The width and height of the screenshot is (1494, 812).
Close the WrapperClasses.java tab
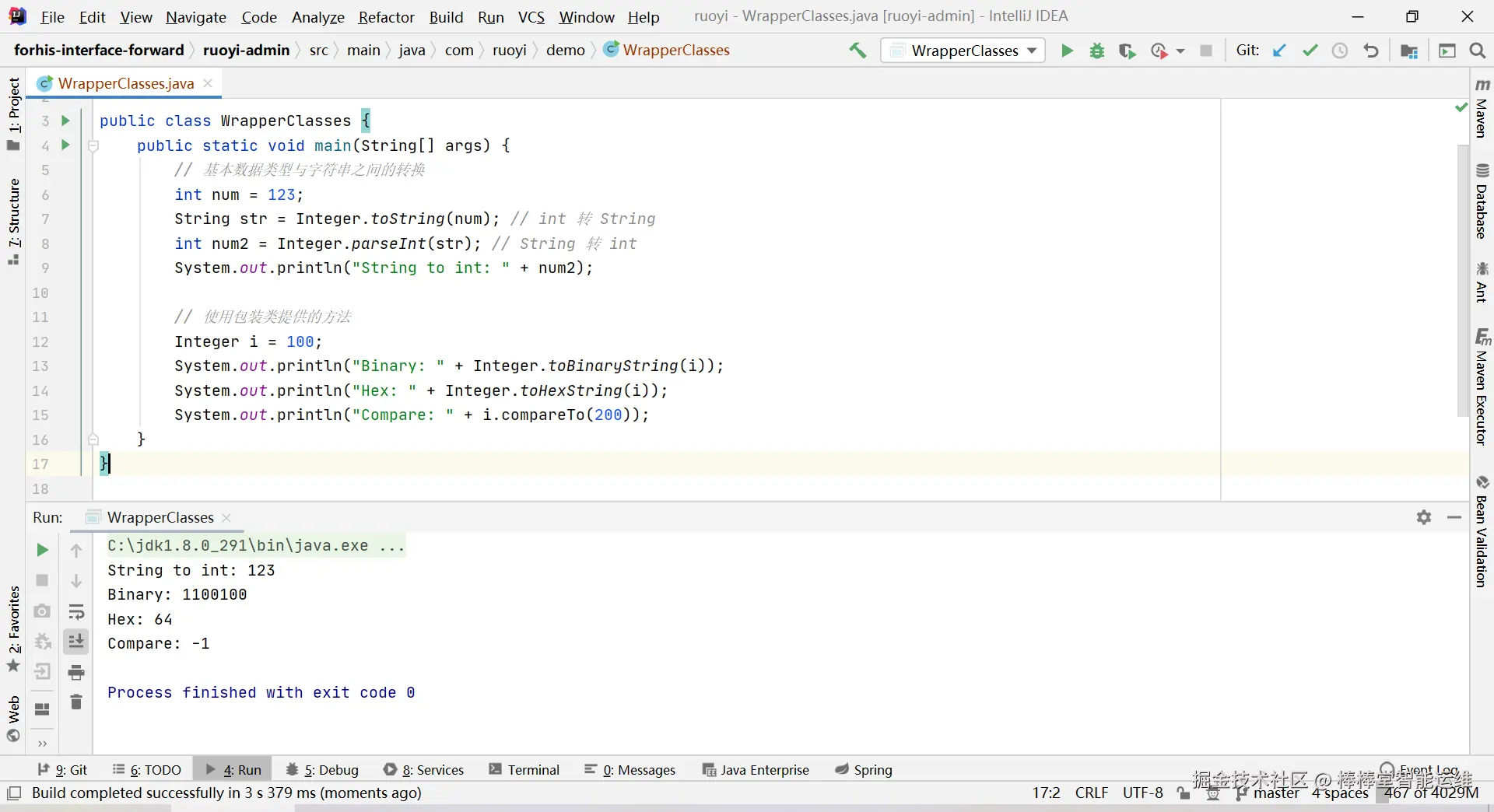[208, 83]
